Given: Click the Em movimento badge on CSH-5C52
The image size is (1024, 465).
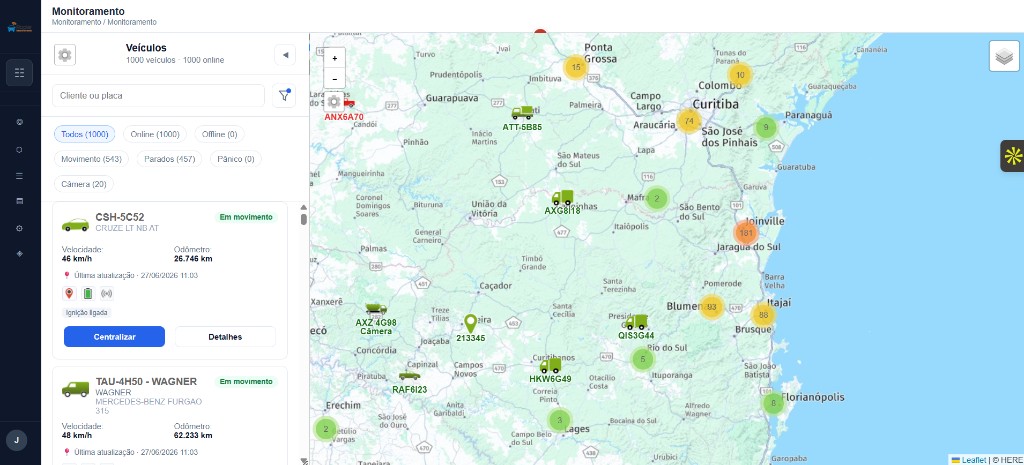Looking at the screenshot, I should click(246, 217).
